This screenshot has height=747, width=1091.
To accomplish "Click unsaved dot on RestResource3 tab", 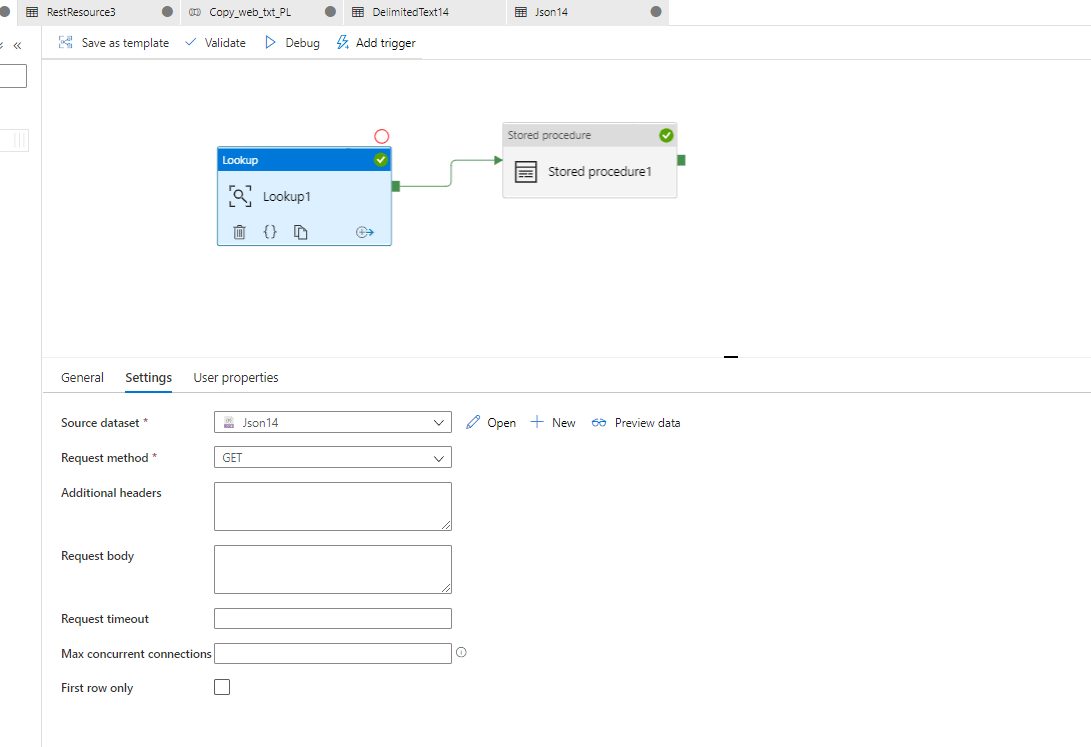I will click(167, 12).
